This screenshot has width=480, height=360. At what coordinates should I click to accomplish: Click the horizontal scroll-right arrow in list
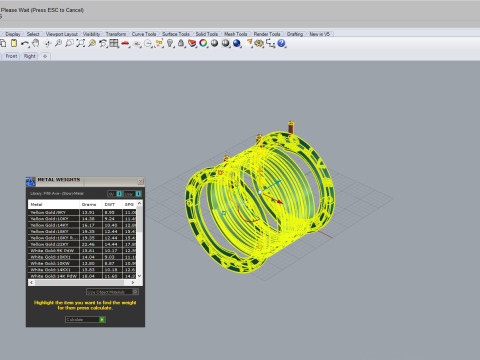pyautogui.click(x=133, y=282)
